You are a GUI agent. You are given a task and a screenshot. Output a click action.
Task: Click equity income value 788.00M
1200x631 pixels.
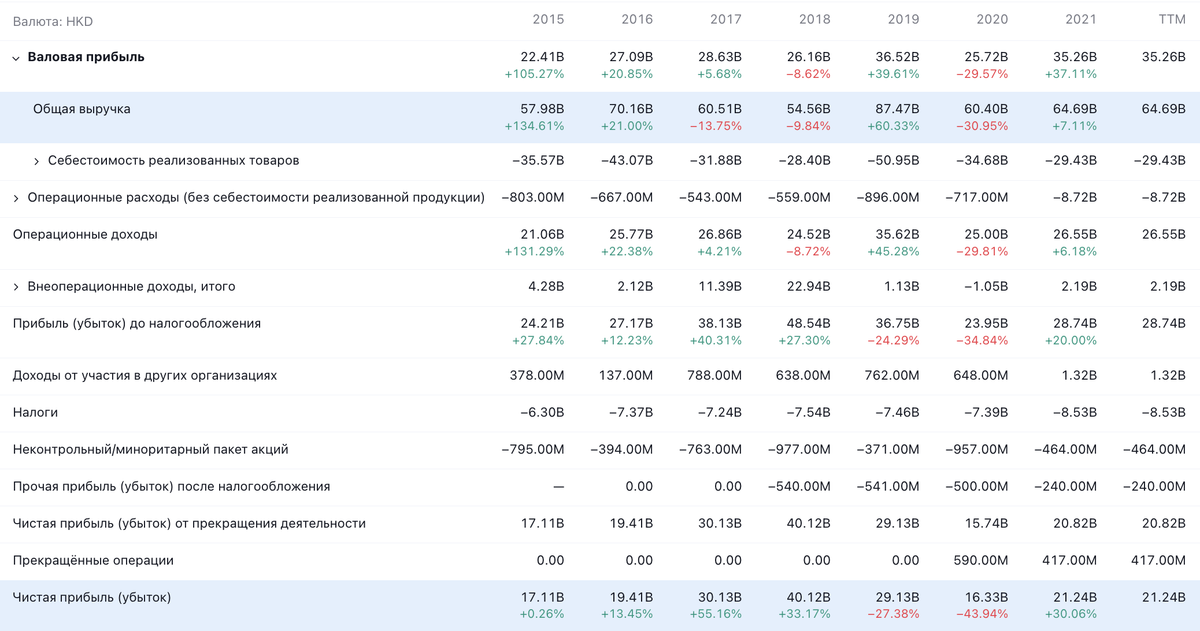[715, 376]
